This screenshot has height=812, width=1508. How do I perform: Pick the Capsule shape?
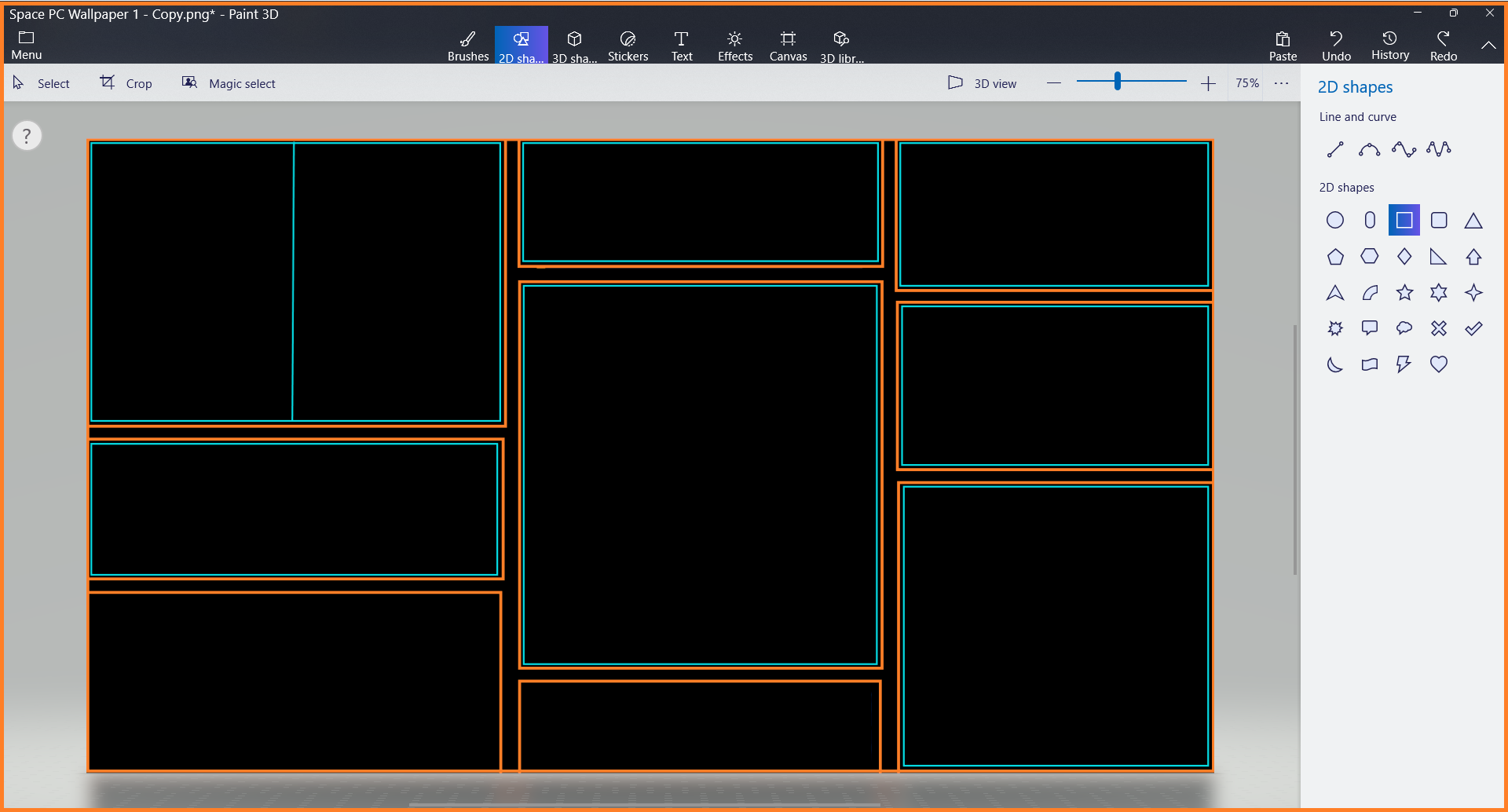(1370, 220)
